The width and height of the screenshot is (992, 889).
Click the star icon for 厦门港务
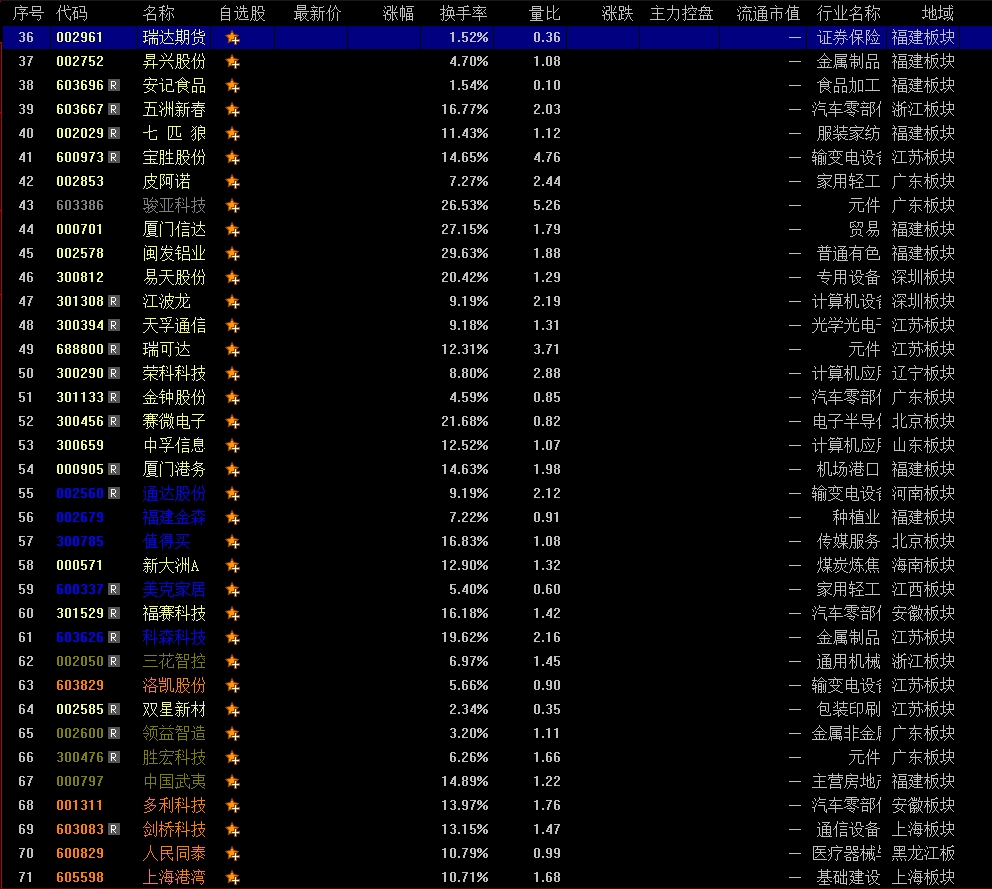click(x=233, y=470)
